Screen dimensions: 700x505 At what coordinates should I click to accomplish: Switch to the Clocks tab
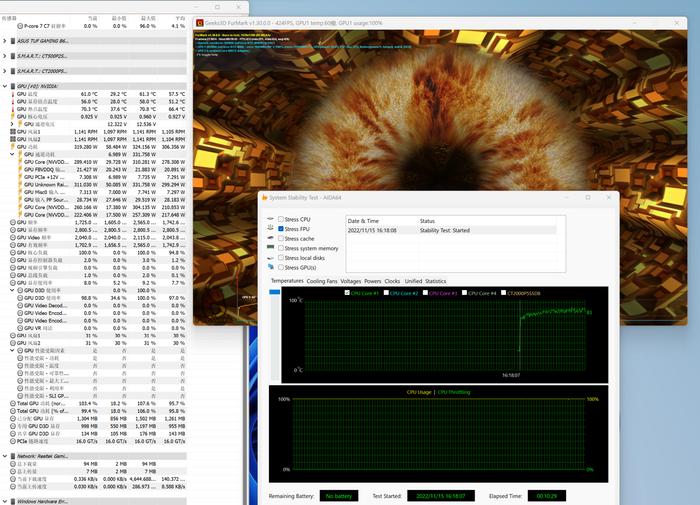pos(392,281)
